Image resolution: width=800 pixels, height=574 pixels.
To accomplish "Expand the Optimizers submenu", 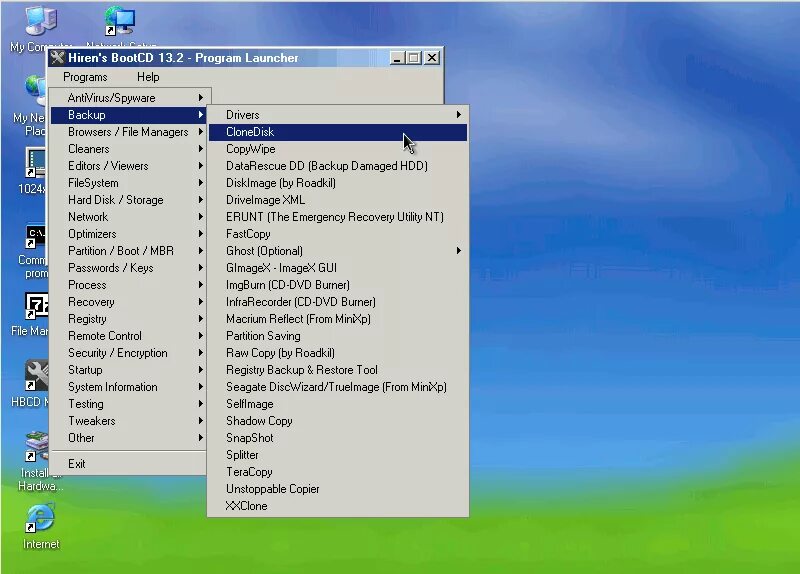I will tap(130, 234).
